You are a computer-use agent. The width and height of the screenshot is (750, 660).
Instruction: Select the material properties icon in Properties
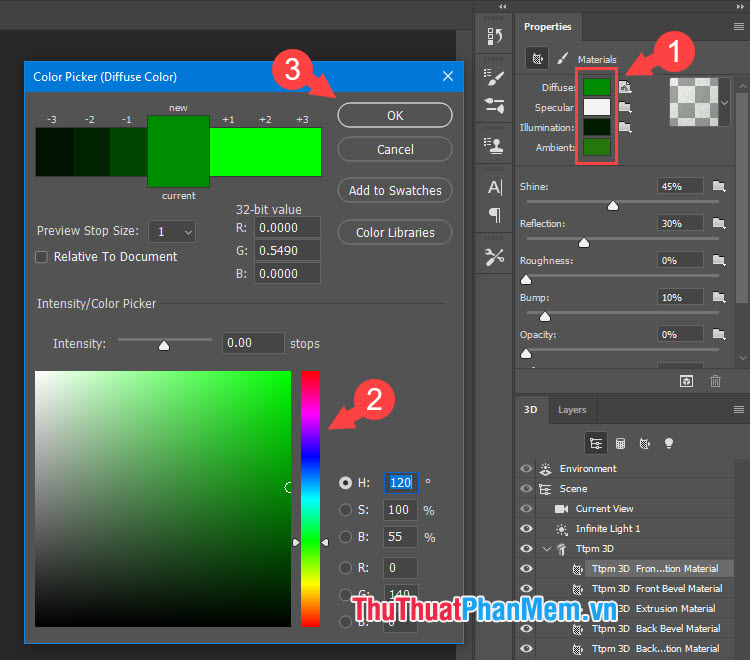point(537,58)
